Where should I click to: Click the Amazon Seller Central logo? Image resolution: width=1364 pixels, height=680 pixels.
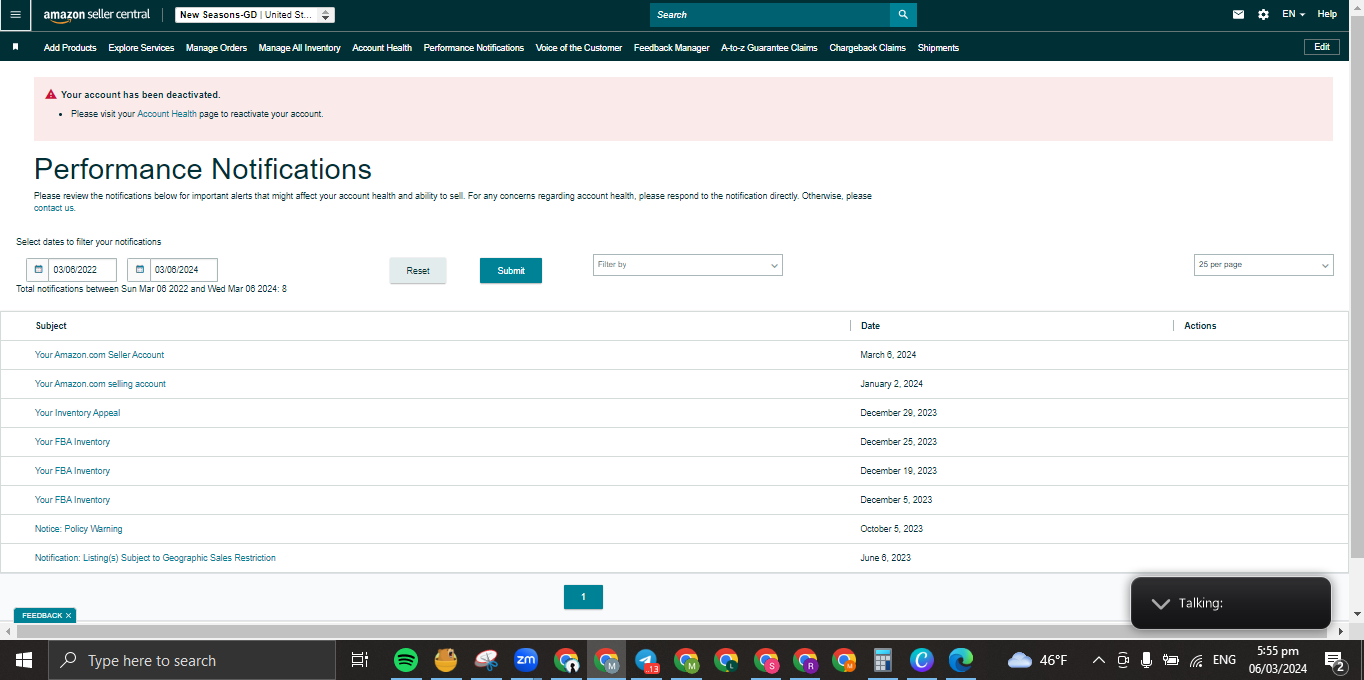(97, 15)
